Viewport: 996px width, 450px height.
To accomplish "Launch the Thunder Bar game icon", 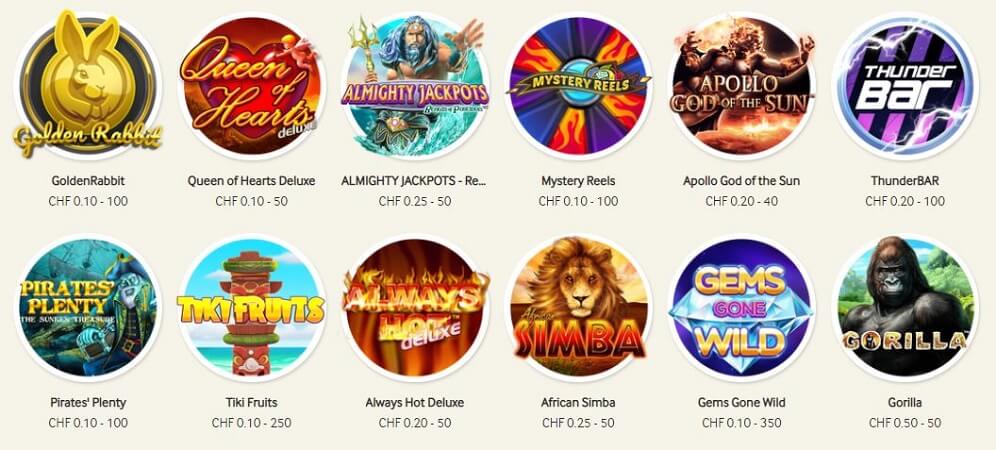I will click(x=905, y=85).
